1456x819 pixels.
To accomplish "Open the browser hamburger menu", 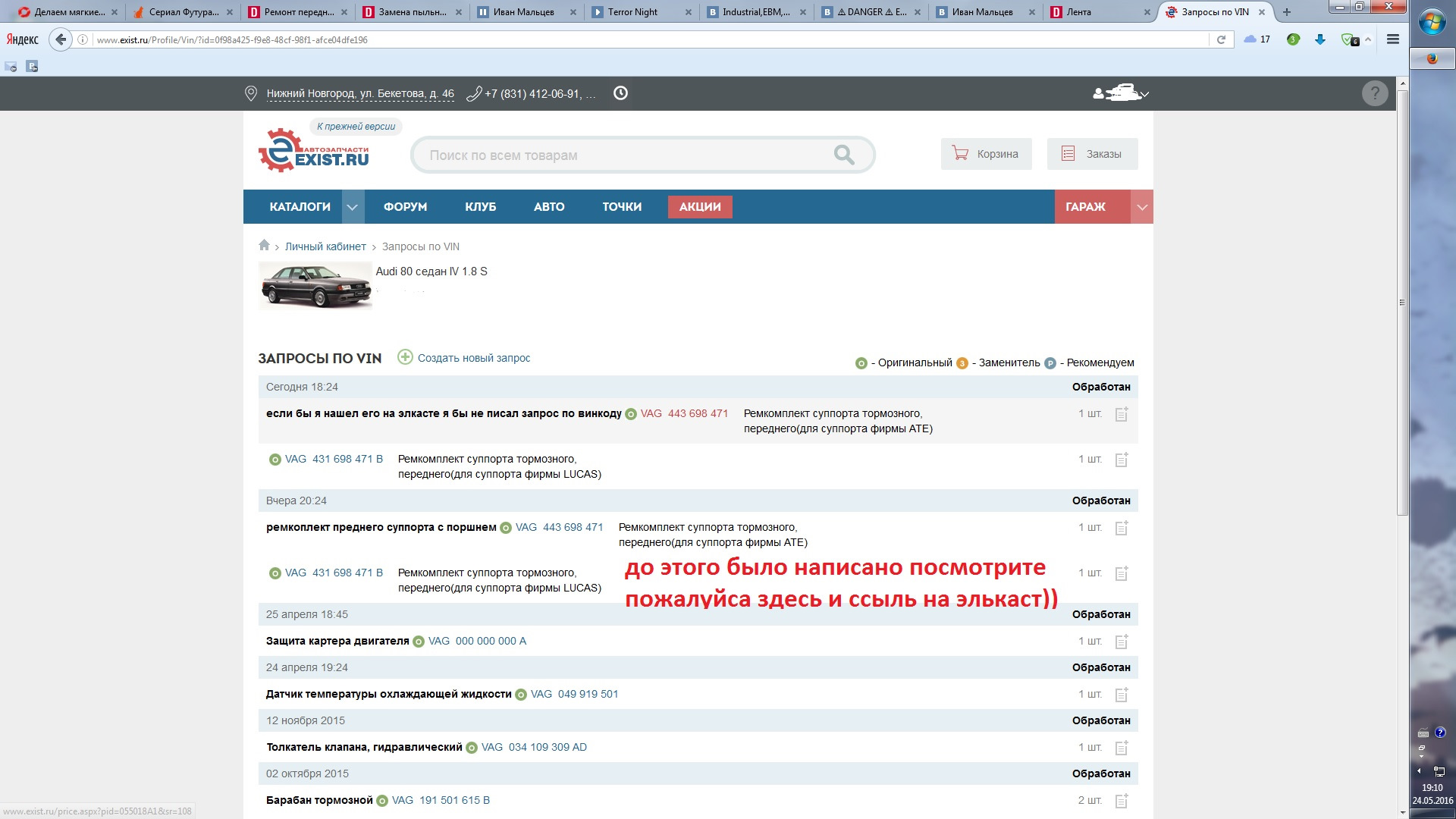I will point(1393,39).
